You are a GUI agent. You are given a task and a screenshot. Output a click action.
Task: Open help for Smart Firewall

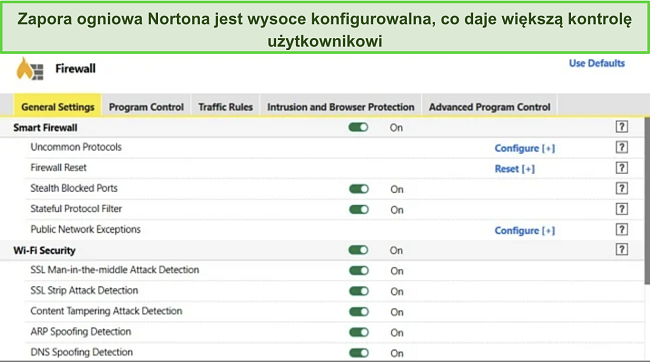[x=621, y=127]
